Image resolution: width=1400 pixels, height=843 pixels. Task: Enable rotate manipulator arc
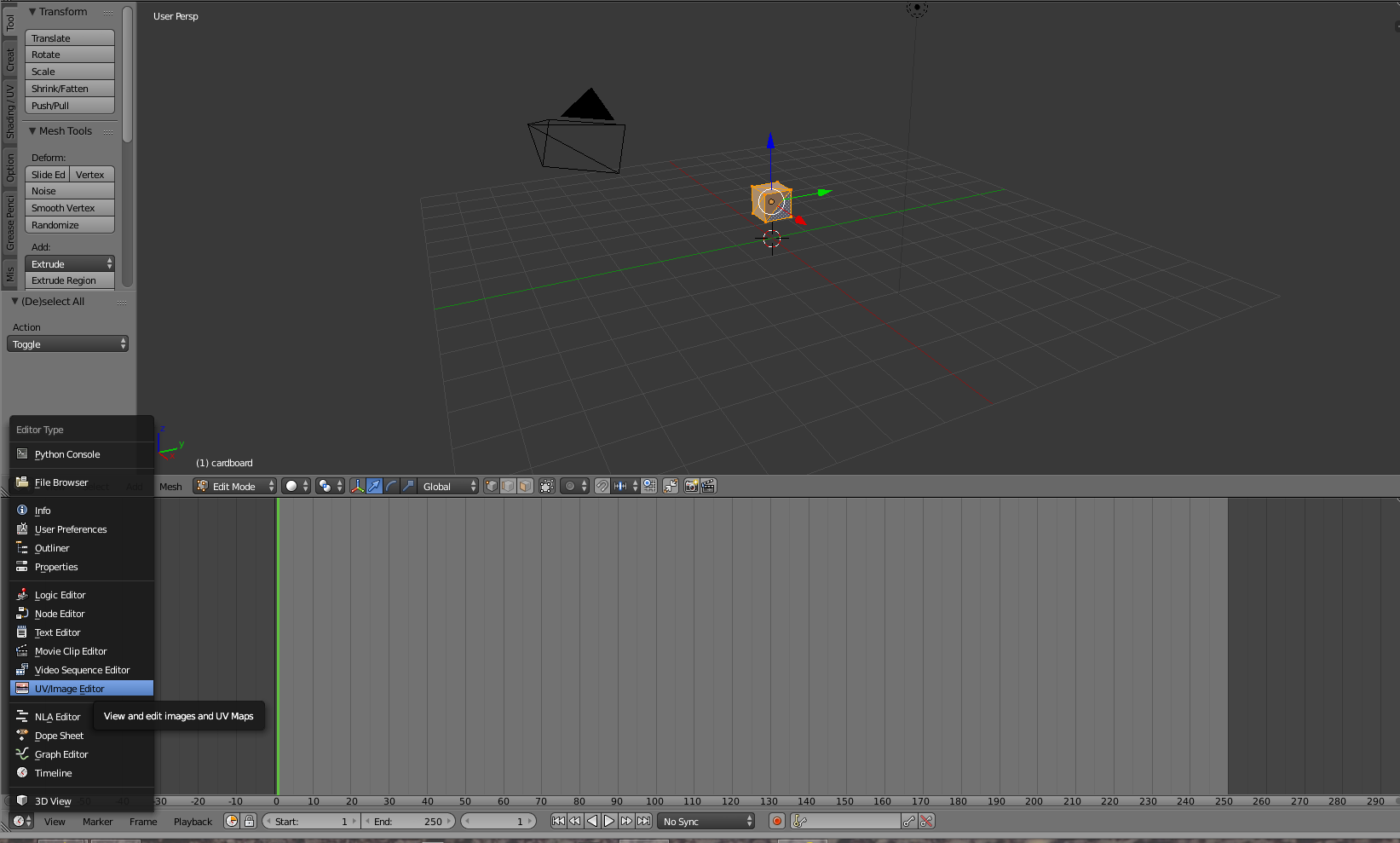391,486
